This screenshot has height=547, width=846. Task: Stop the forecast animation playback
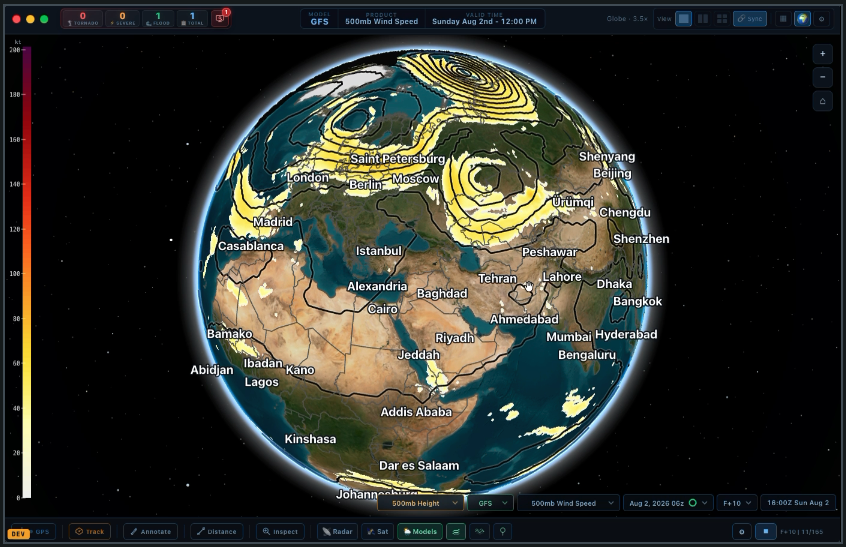(765, 531)
